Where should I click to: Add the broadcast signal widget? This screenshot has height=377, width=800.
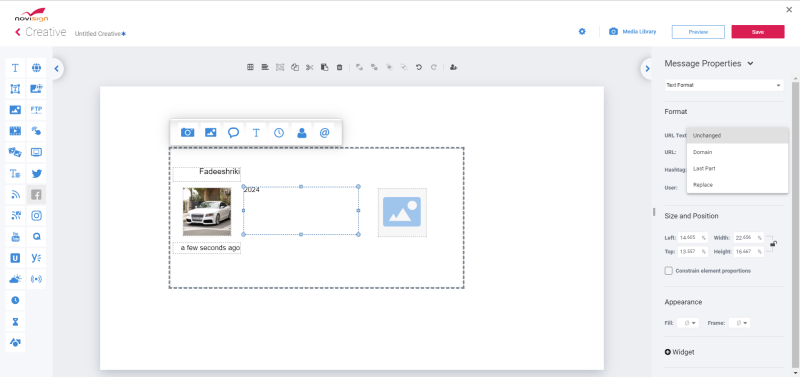click(x=36, y=279)
